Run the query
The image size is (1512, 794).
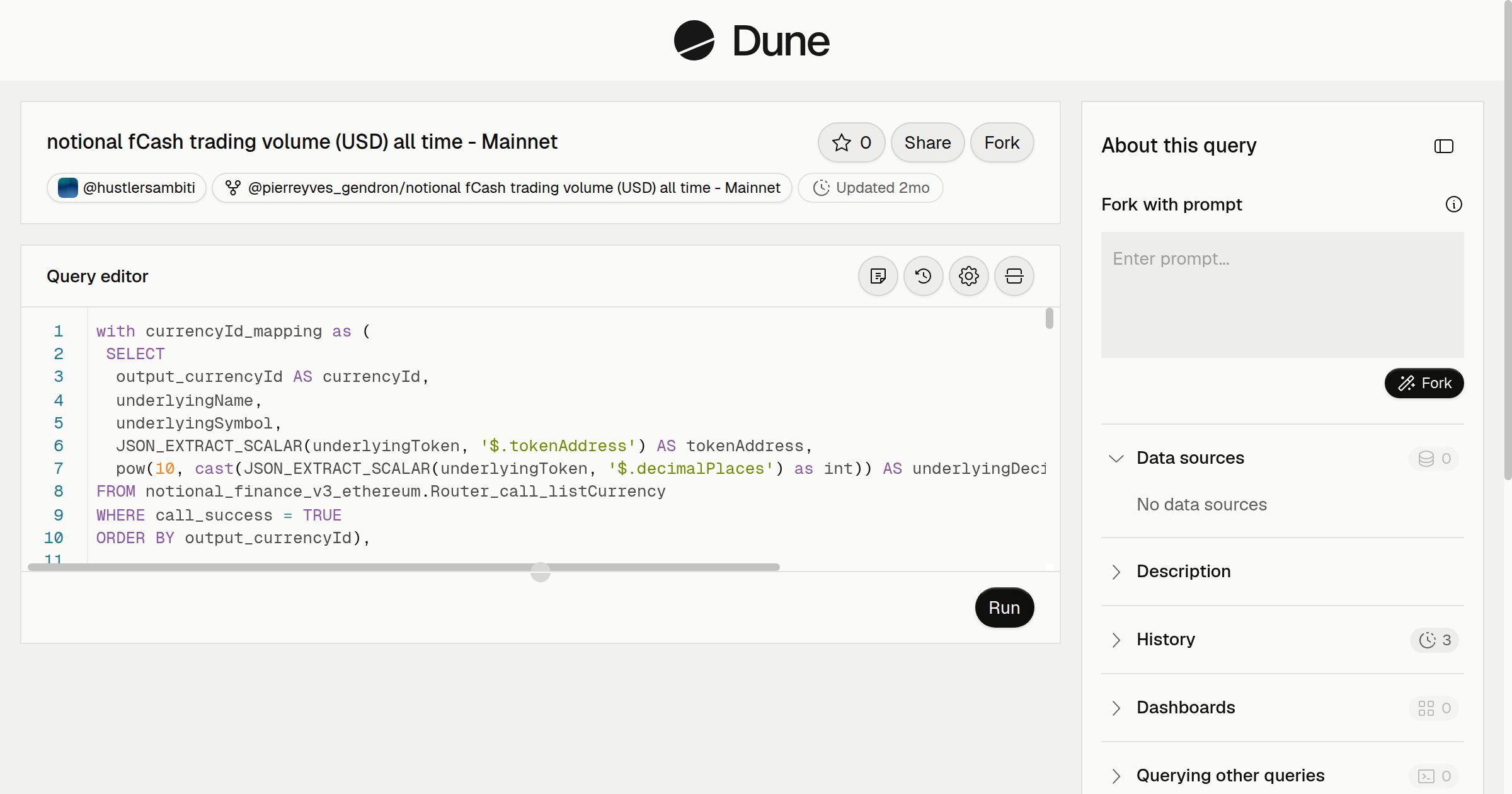(x=1004, y=607)
